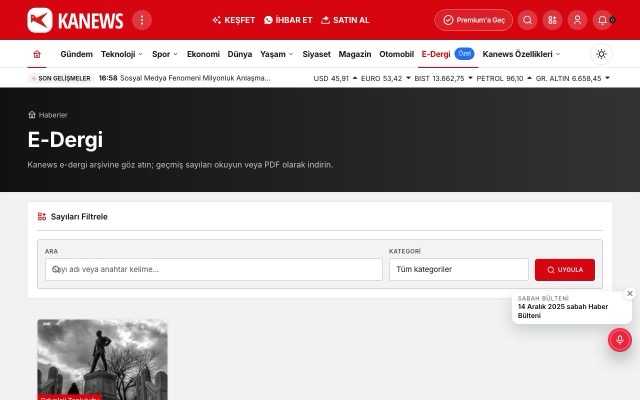Open the Gündem menu item
The height and width of the screenshot is (400, 640).
click(76, 54)
